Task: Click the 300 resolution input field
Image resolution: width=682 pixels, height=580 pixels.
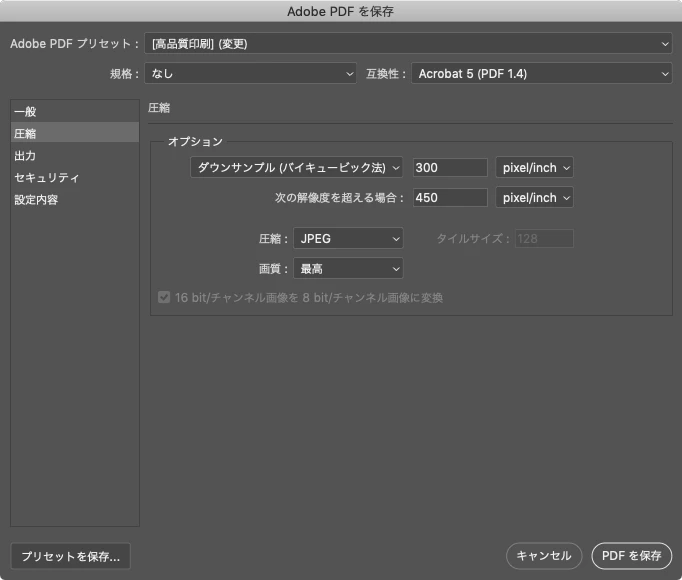Action: [x=450, y=168]
